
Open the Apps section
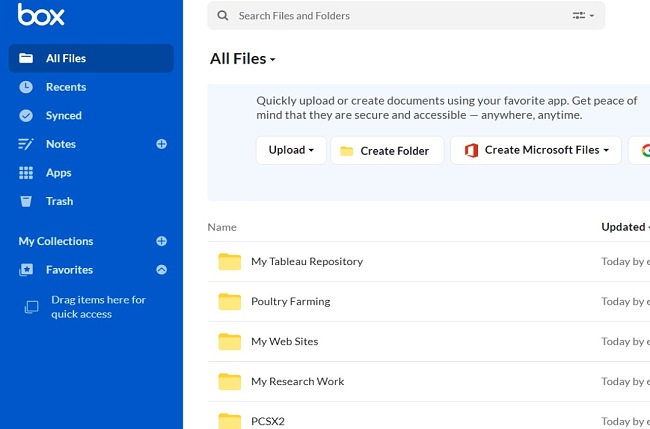click(58, 173)
